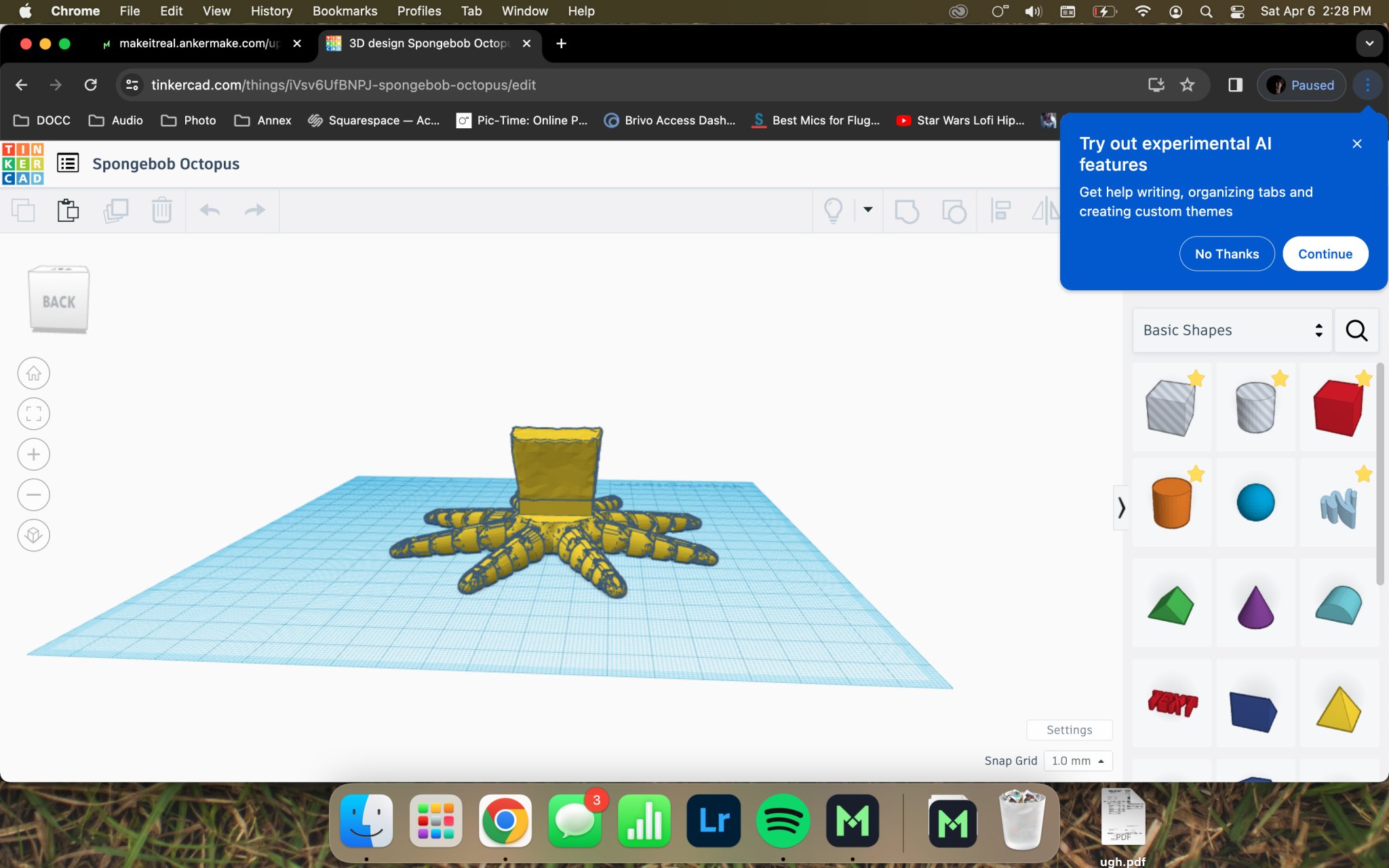Click the Home view icon
This screenshot has width=1389, height=868.
click(34, 374)
